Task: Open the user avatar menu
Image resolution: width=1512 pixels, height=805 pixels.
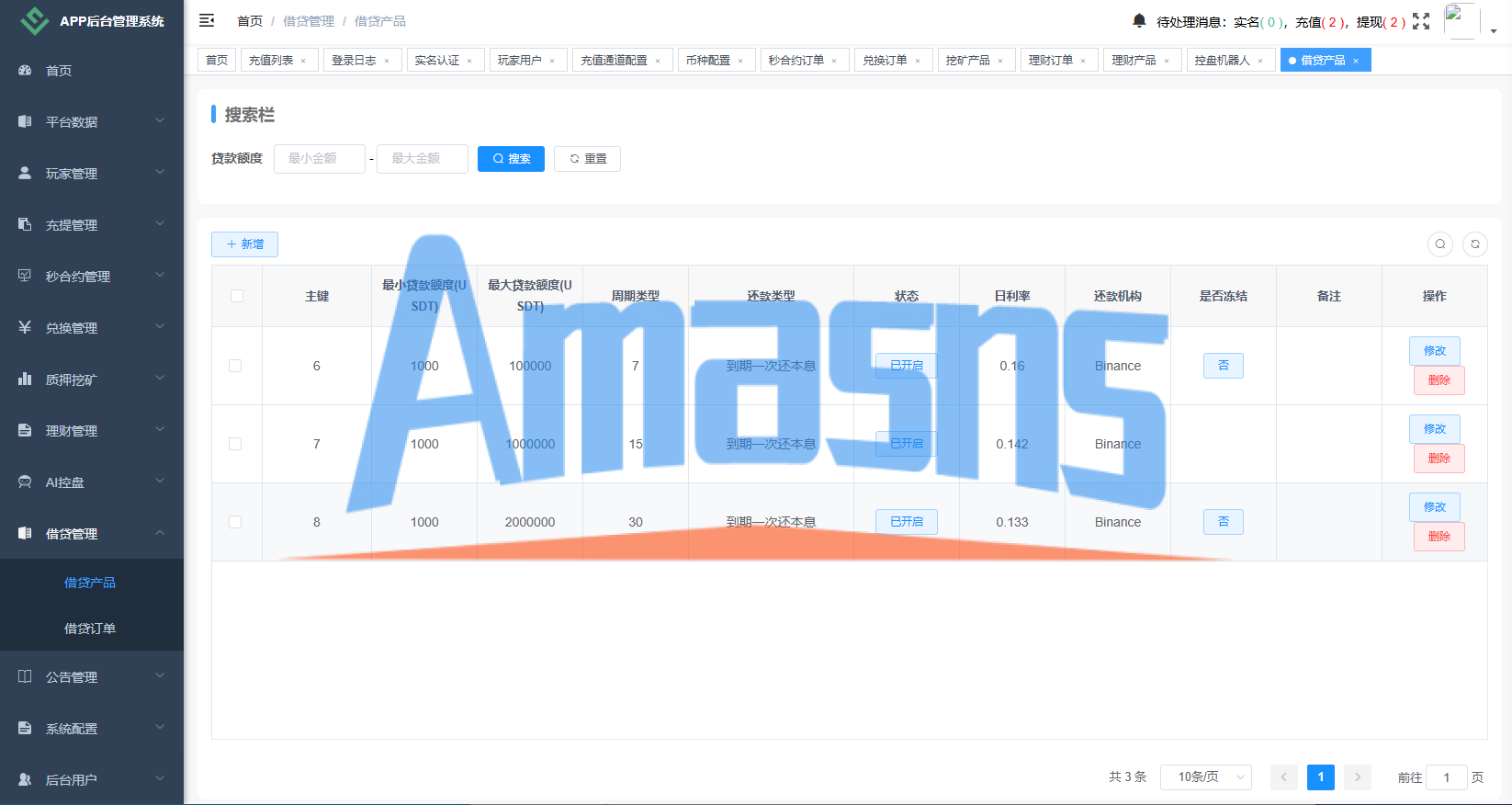Action: click(x=1461, y=20)
